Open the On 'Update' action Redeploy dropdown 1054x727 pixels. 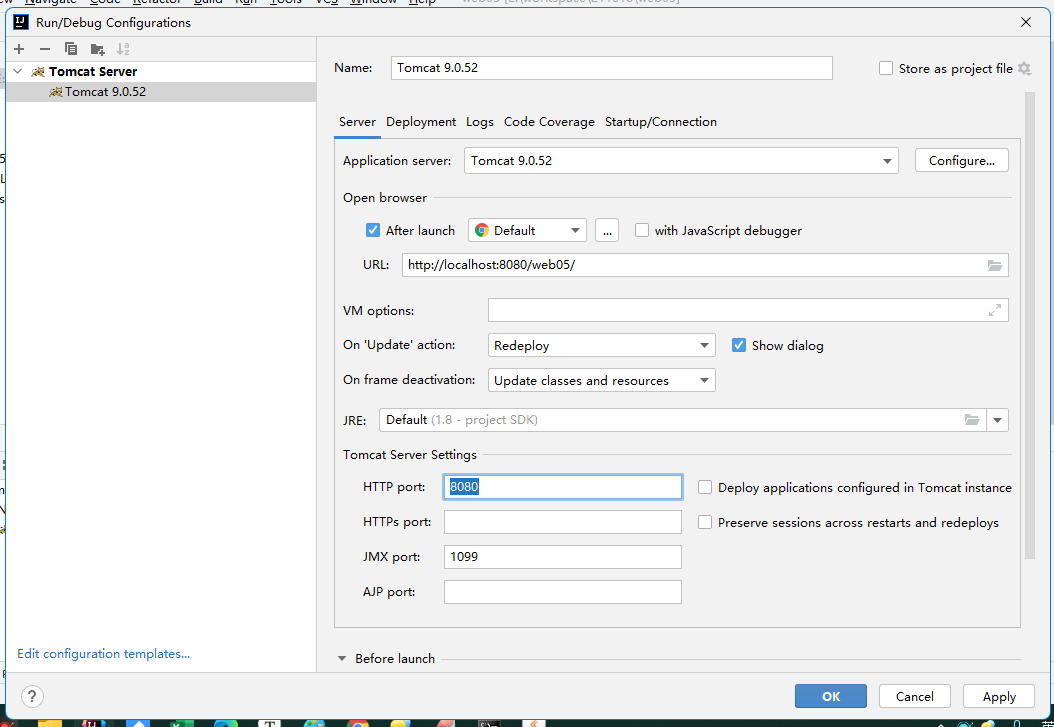[601, 345]
